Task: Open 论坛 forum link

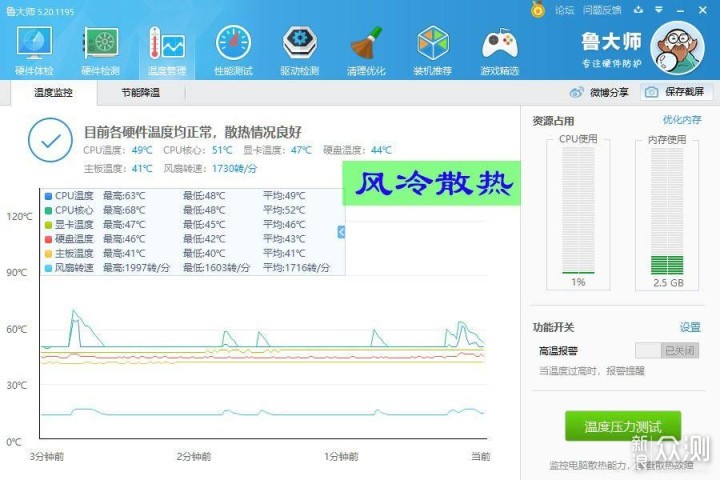Action: click(x=564, y=10)
